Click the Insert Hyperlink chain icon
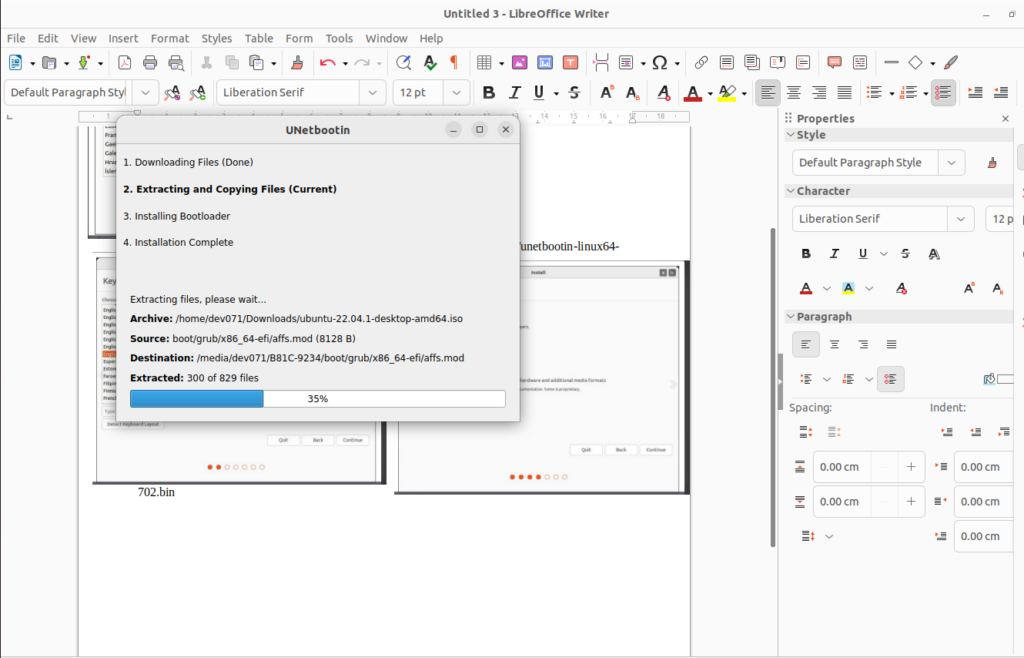The width and height of the screenshot is (1024, 658). (x=701, y=63)
